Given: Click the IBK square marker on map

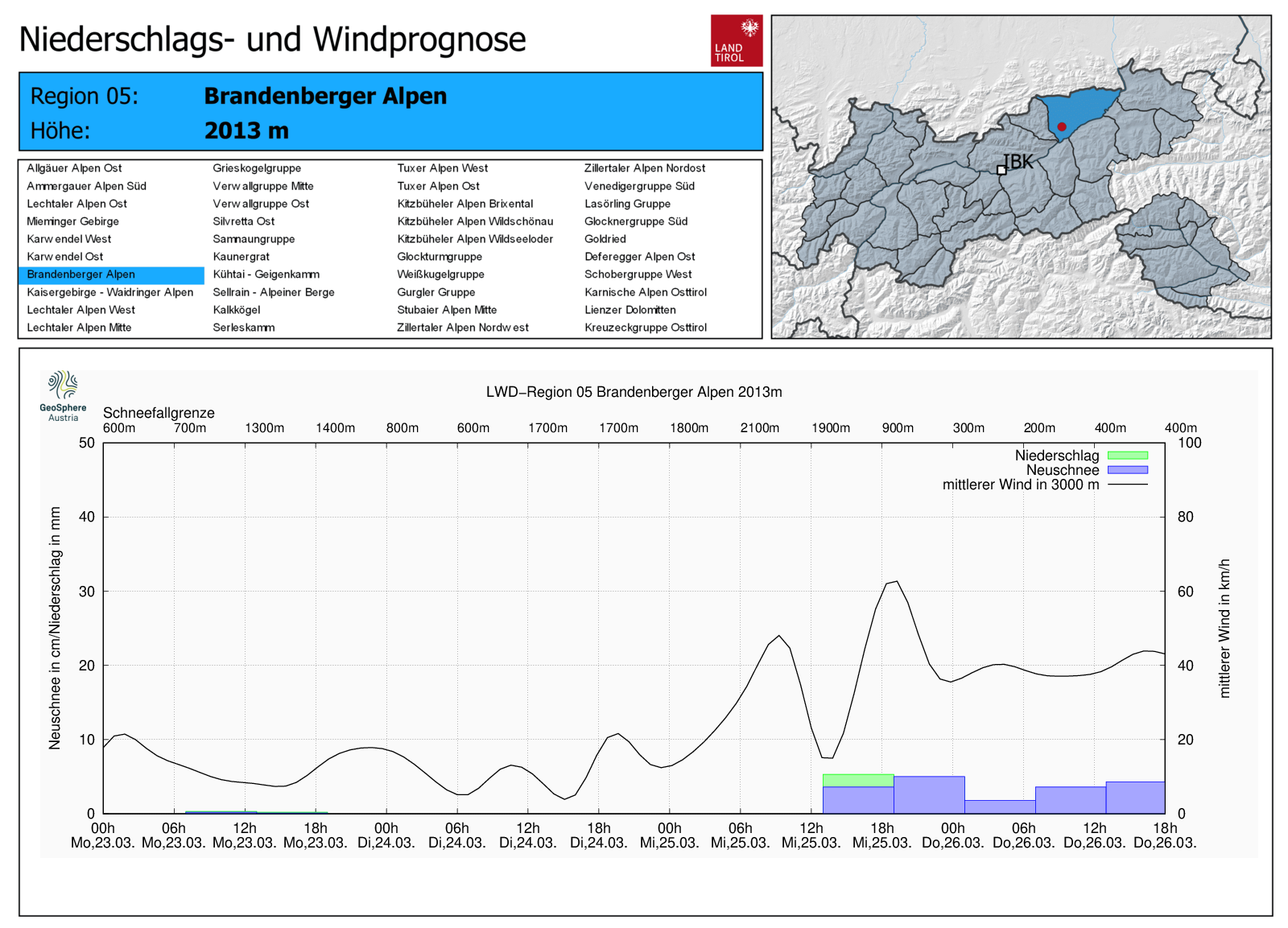Looking at the screenshot, I should coord(1001,170).
